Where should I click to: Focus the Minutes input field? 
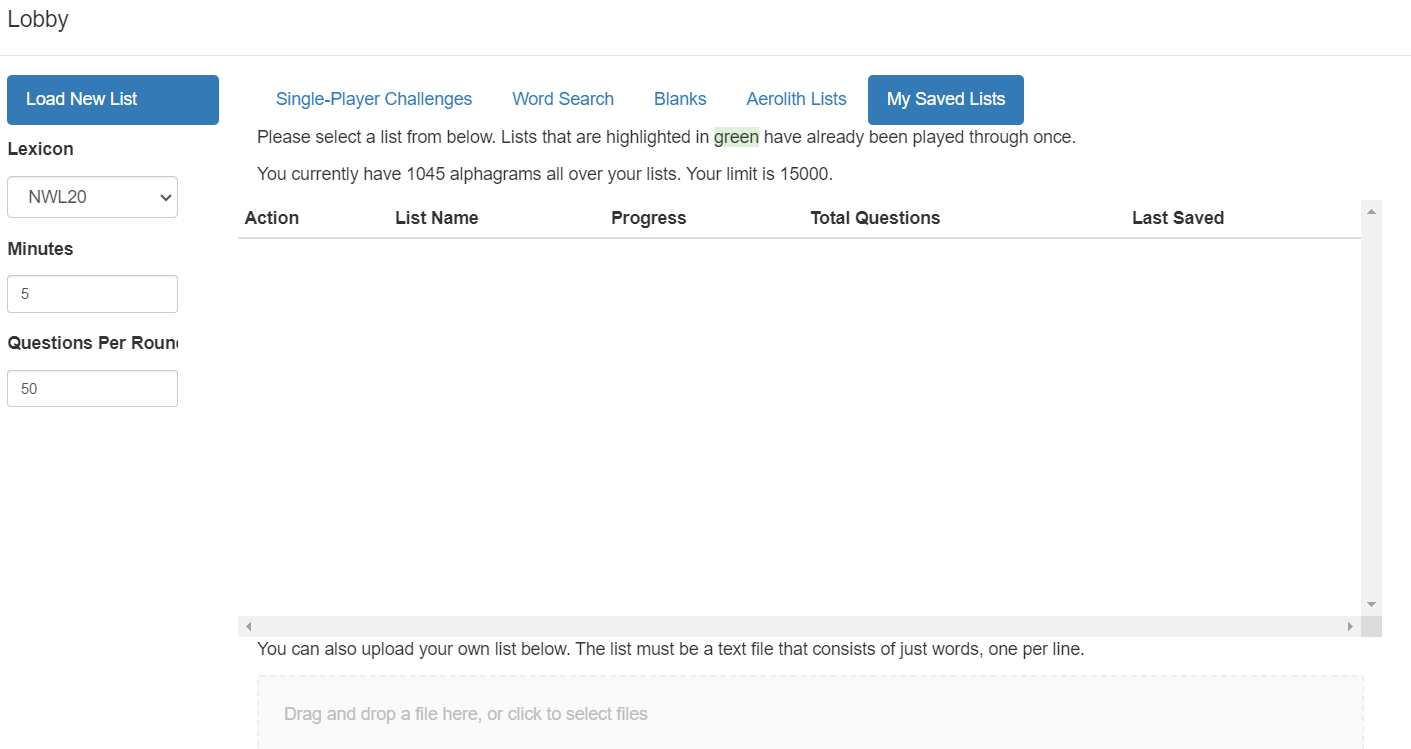pyautogui.click(x=92, y=294)
